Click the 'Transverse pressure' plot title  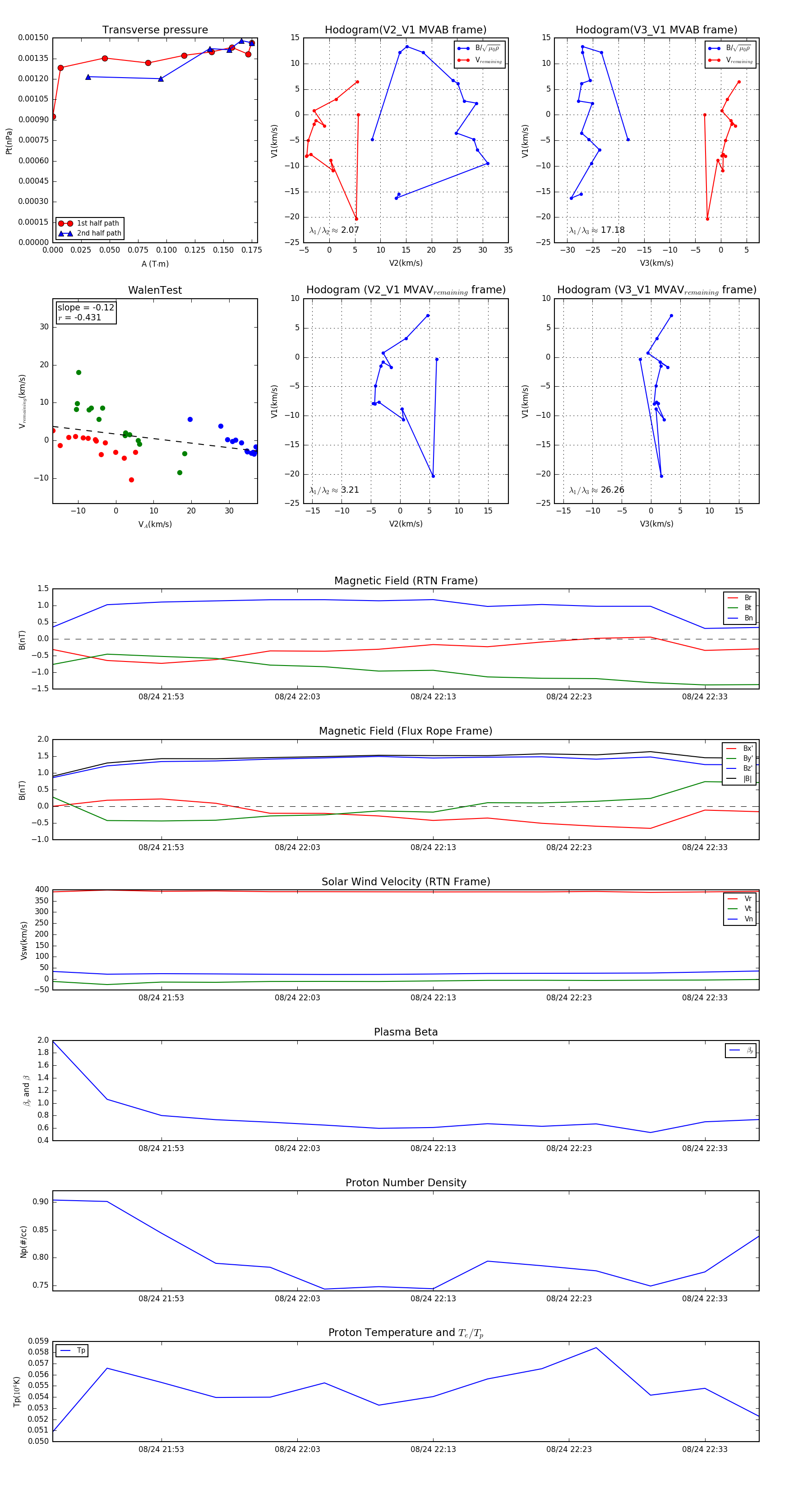click(155, 30)
